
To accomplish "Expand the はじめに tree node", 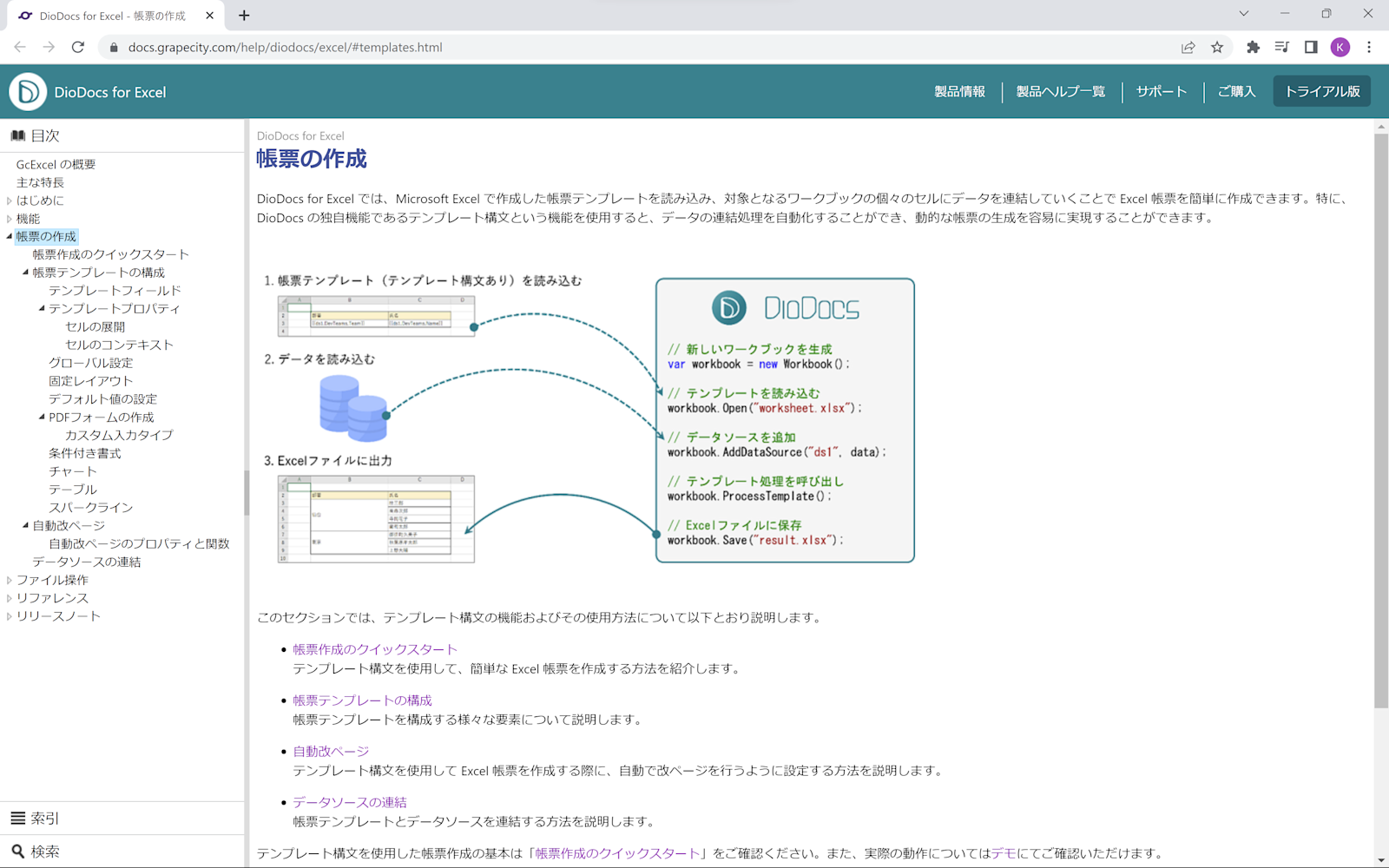I will [10, 201].
